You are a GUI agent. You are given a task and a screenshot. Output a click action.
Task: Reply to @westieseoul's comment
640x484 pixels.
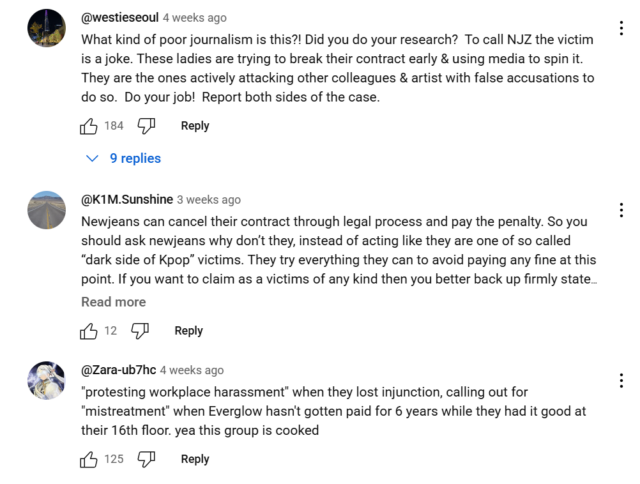point(195,126)
